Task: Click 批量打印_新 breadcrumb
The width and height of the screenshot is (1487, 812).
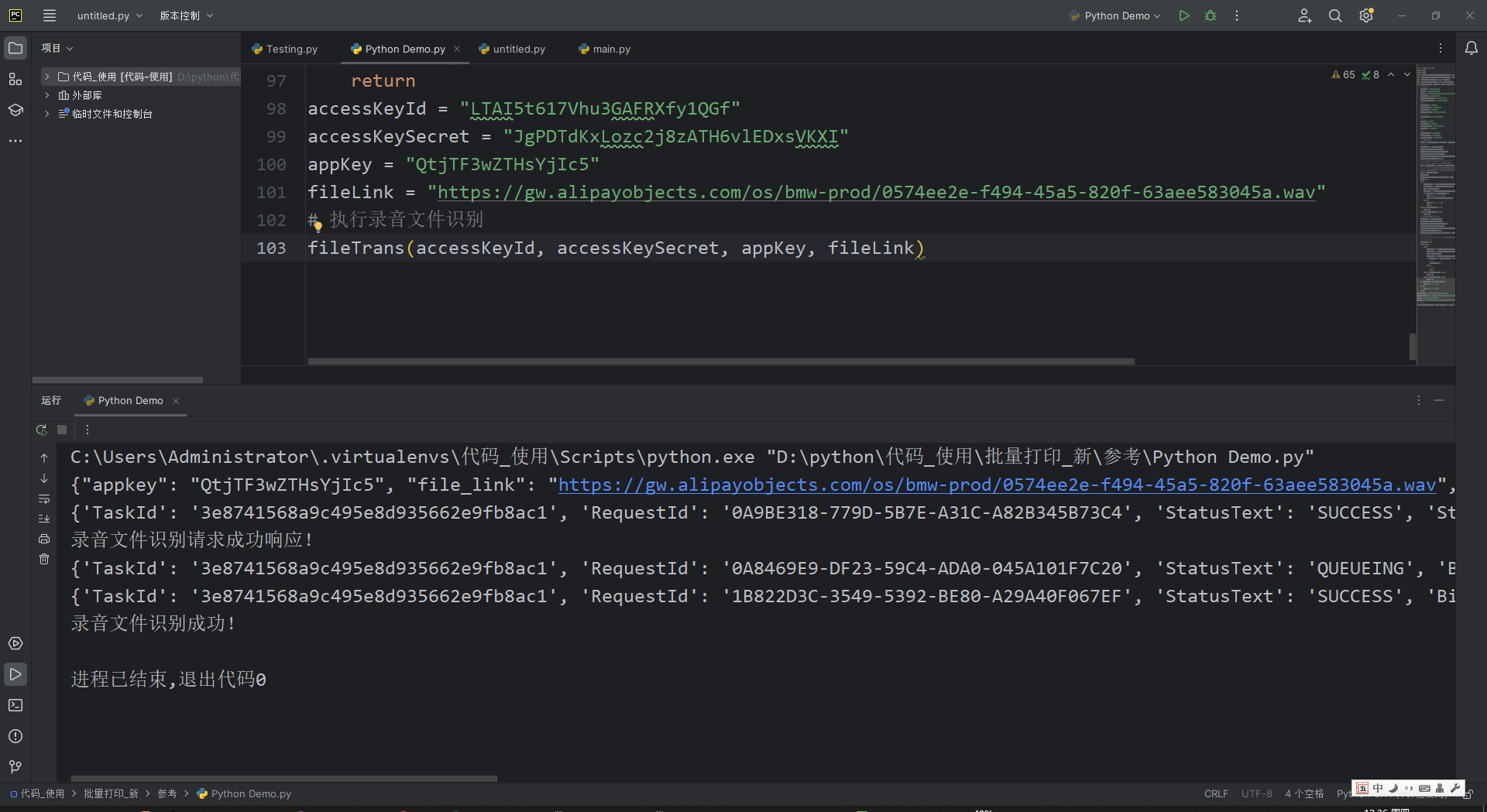Action: 111,793
